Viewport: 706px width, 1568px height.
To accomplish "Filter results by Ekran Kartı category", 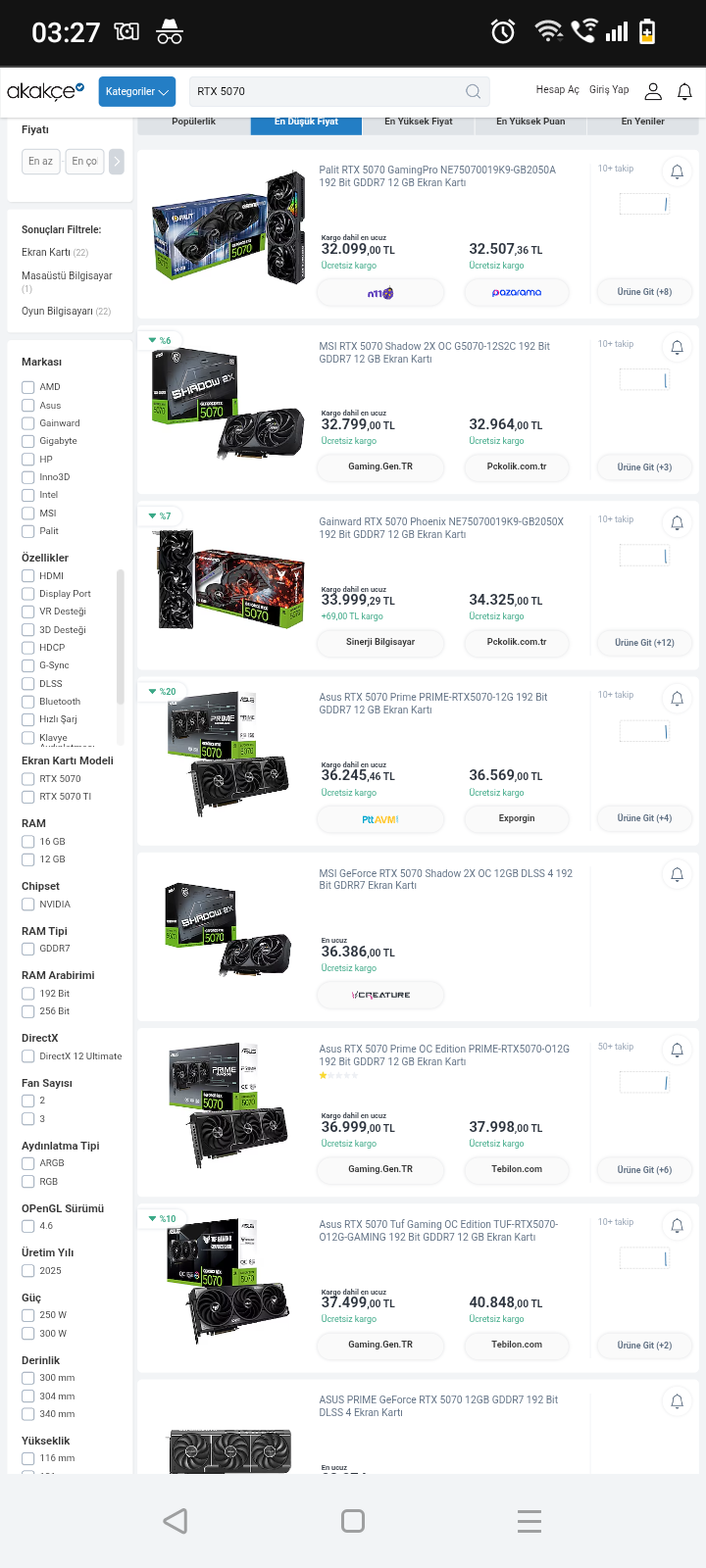I will 55,252.
